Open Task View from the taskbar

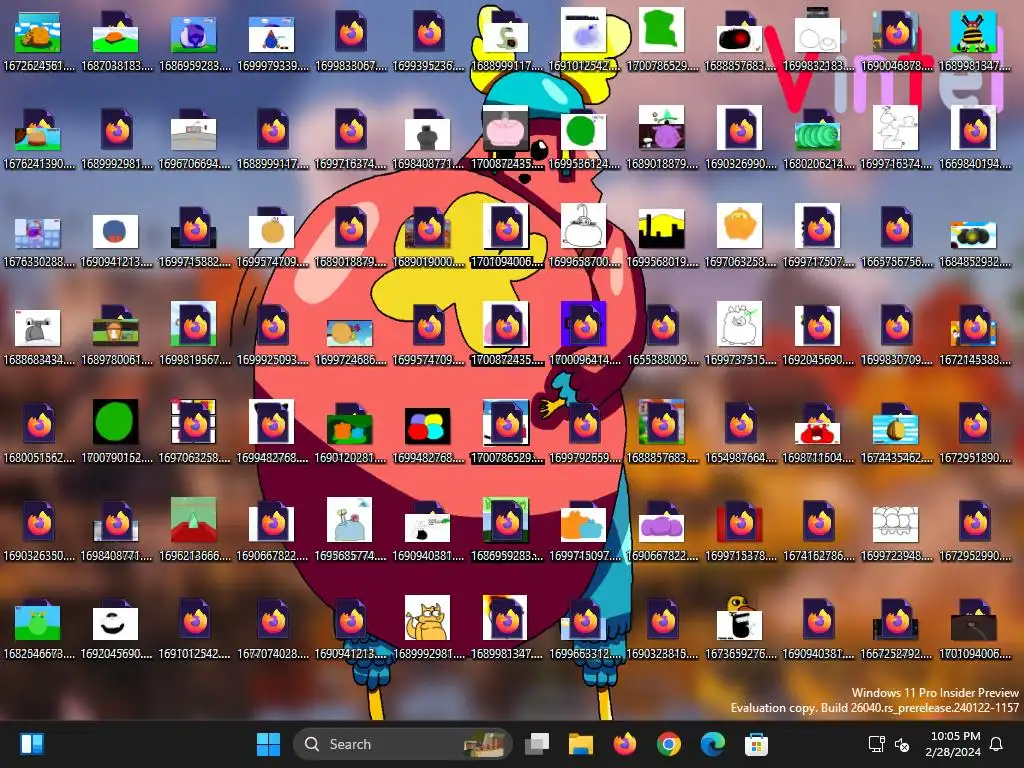(537, 744)
